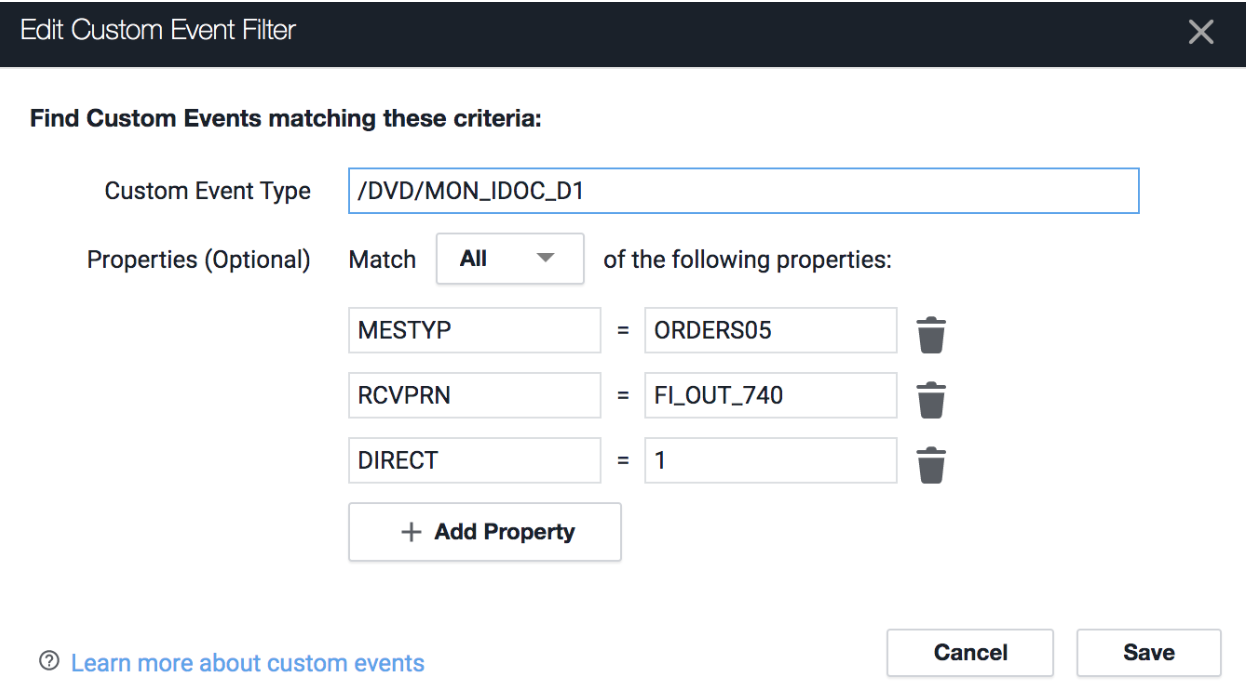Screen dimensions: 1250x694
Task: Select the DIRECT property name field
Action: point(474,461)
